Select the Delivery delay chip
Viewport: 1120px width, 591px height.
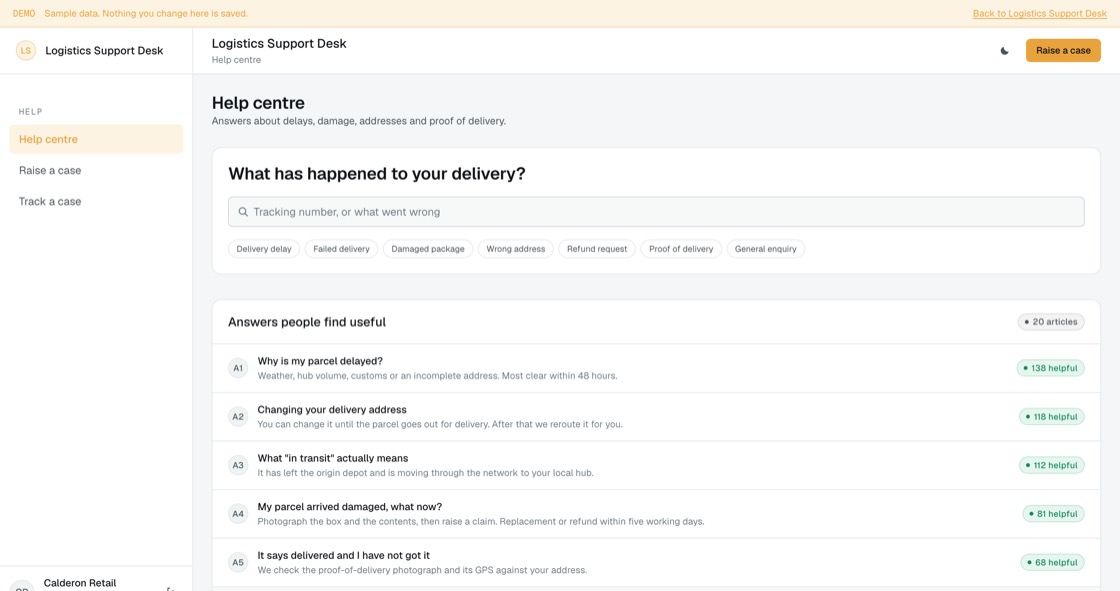tap(264, 249)
